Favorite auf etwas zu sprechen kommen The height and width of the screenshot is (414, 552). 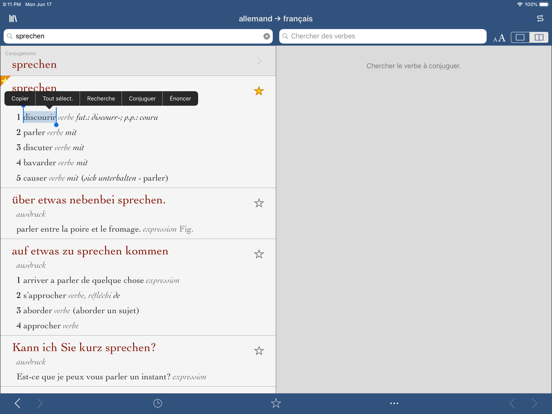pos(259,254)
